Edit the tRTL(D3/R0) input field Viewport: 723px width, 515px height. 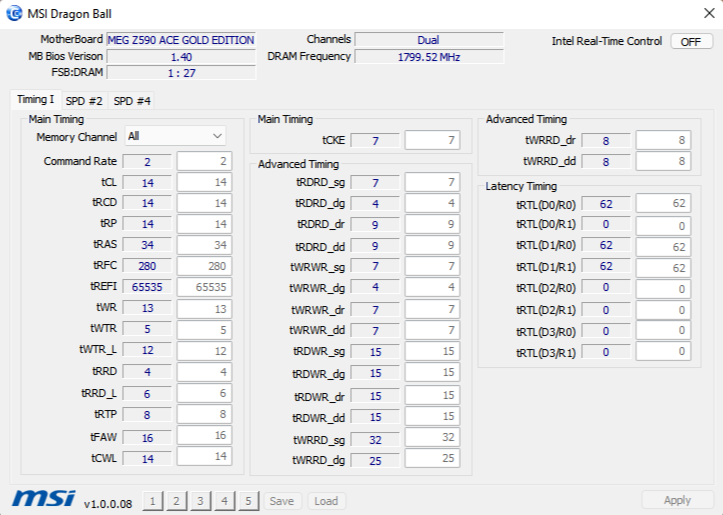(664, 330)
